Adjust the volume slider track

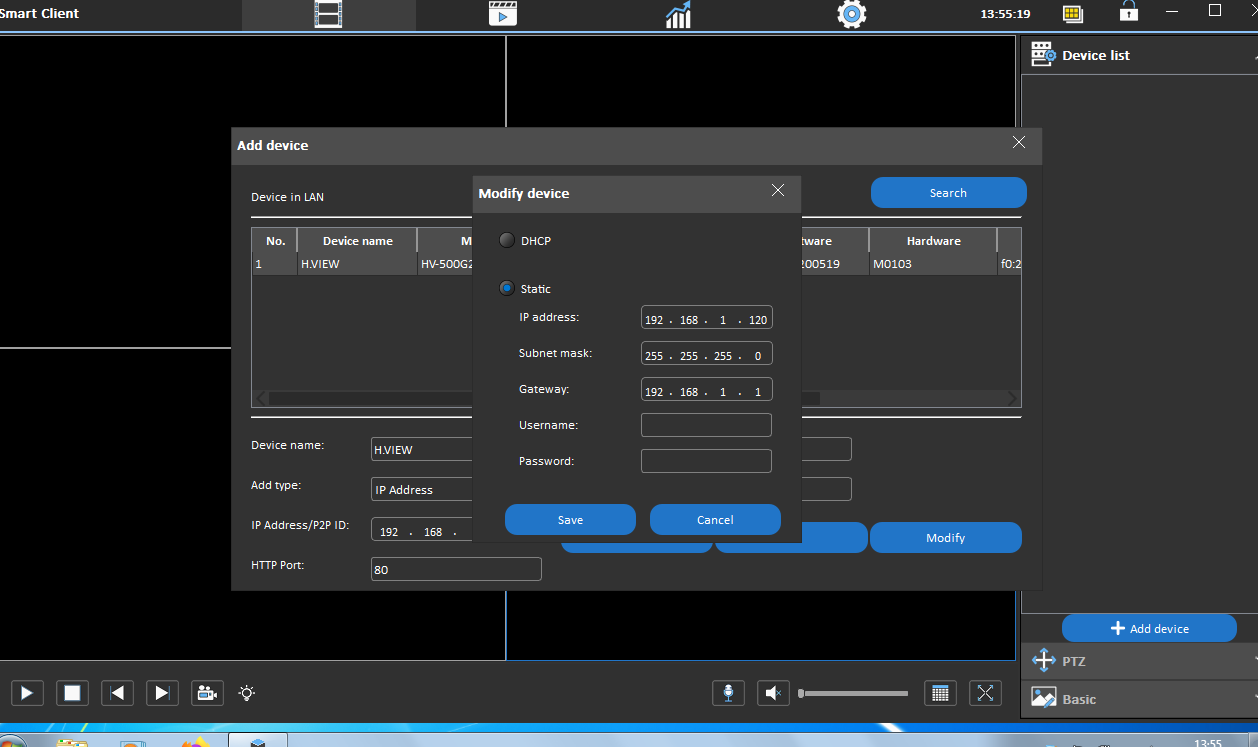pos(854,693)
